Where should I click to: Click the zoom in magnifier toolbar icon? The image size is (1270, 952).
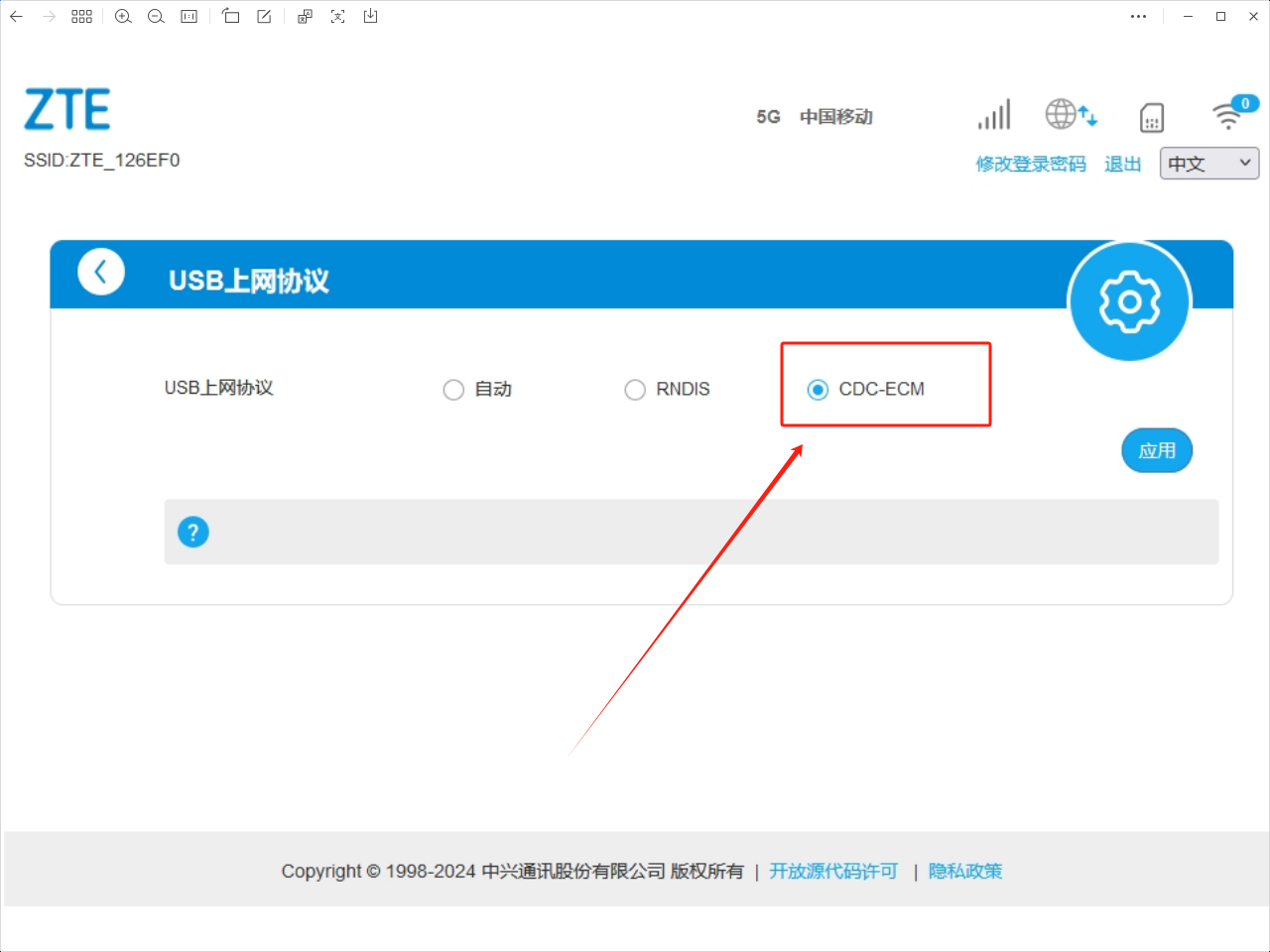click(x=123, y=16)
